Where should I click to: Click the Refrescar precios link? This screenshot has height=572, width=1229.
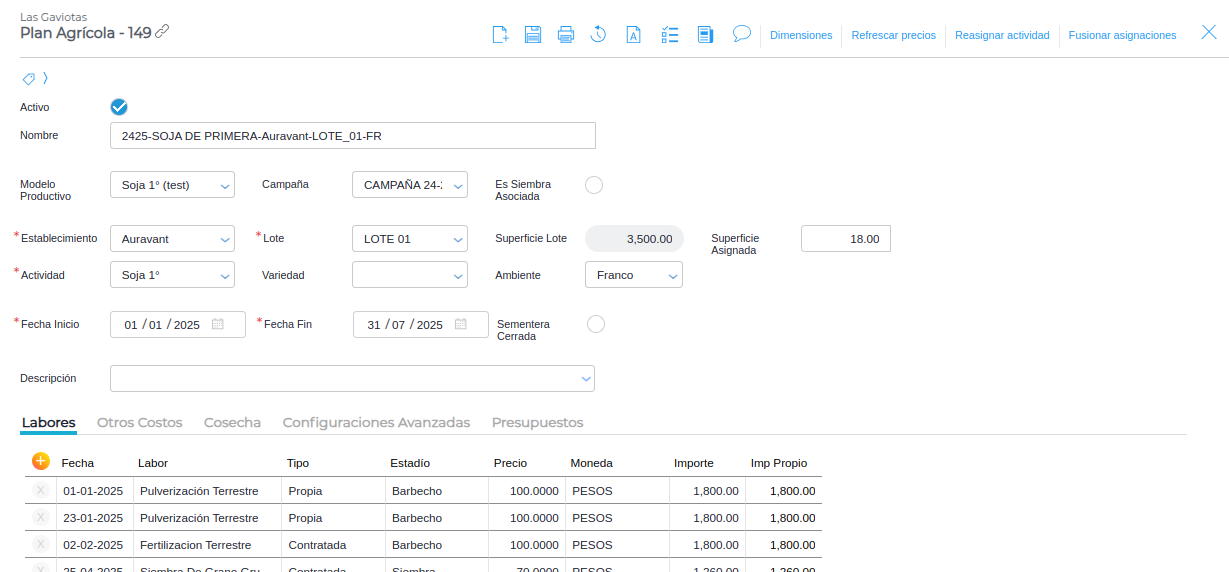pyautogui.click(x=893, y=35)
